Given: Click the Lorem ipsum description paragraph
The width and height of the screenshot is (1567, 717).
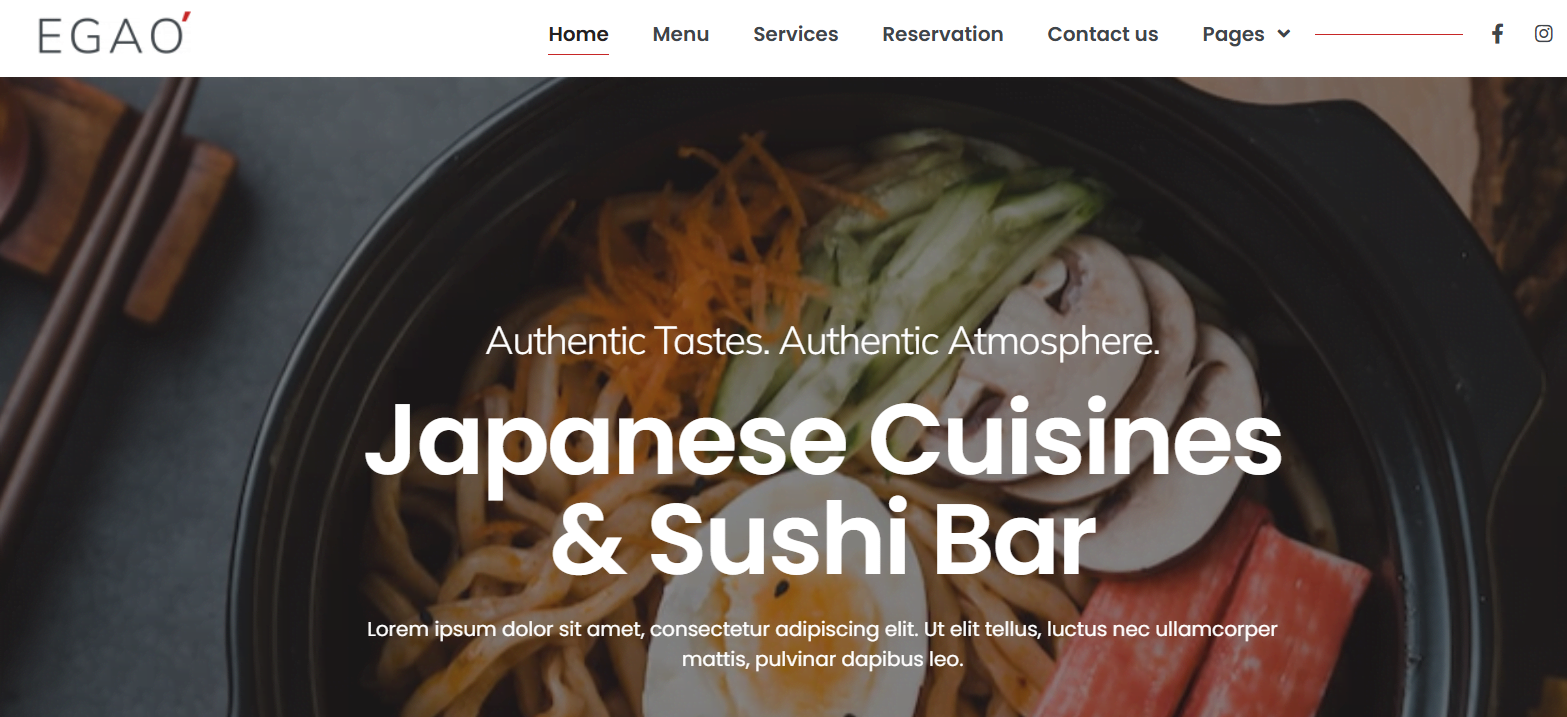Looking at the screenshot, I should point(823,644).
